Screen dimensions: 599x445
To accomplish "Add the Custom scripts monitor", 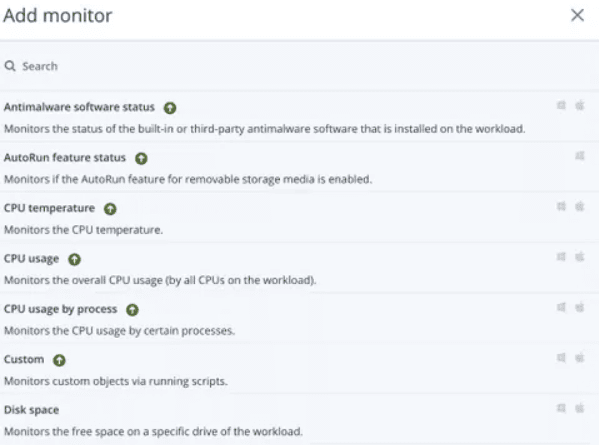I will 300,369.
